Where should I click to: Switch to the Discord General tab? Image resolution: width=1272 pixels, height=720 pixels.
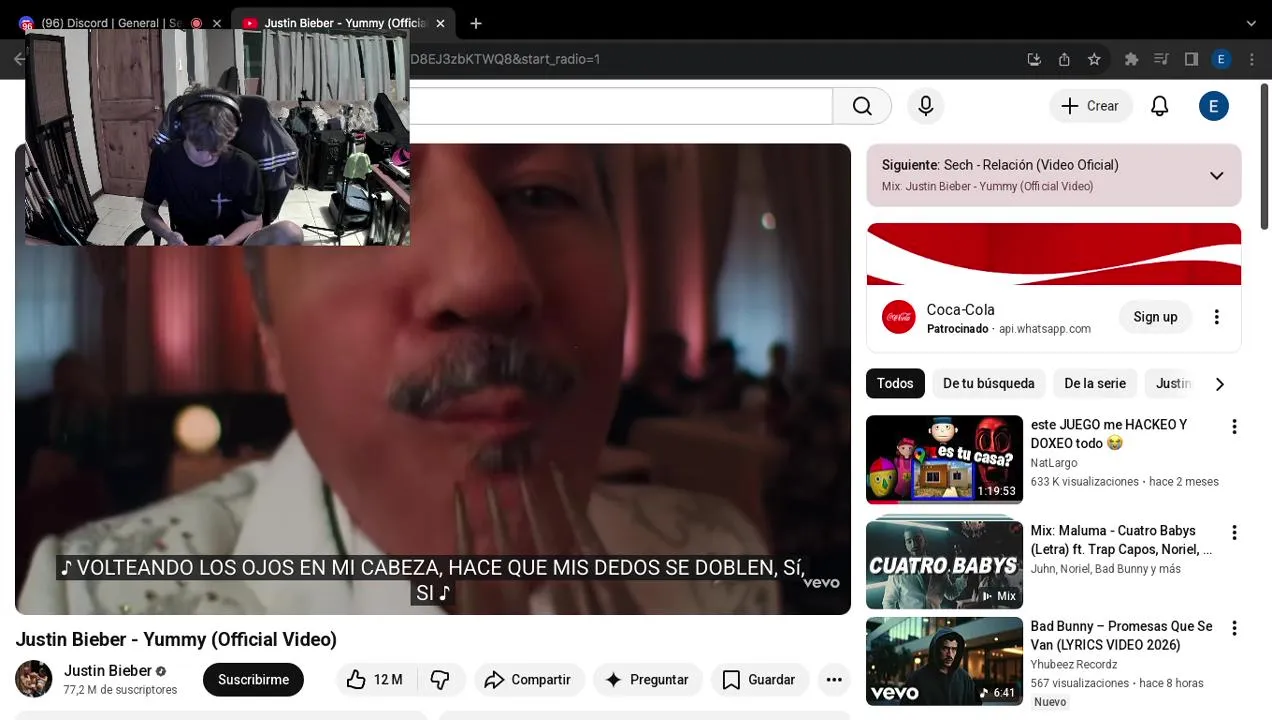pyautogui.click(x=110, y=23)
